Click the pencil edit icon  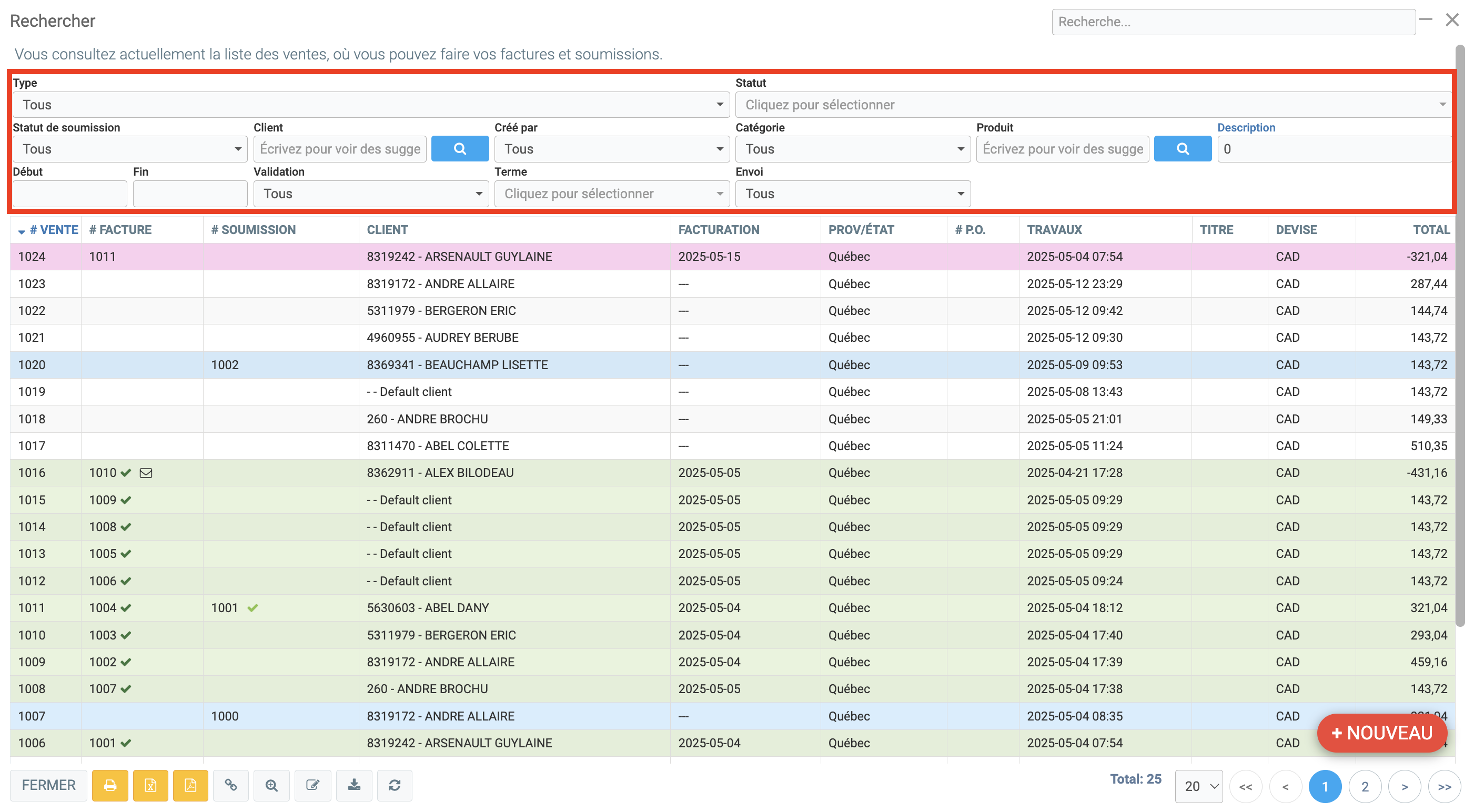(x=312, y=785)
